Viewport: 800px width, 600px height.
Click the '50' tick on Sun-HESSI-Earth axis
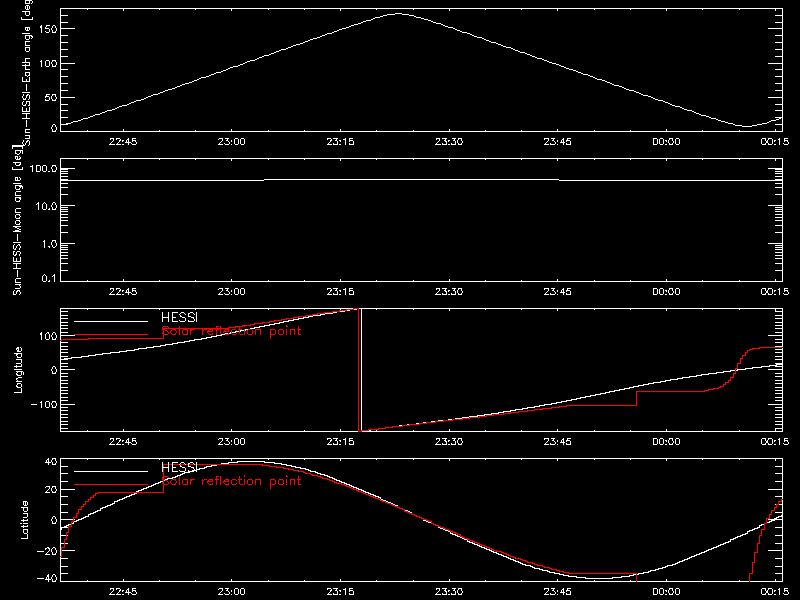pos(51,97)
